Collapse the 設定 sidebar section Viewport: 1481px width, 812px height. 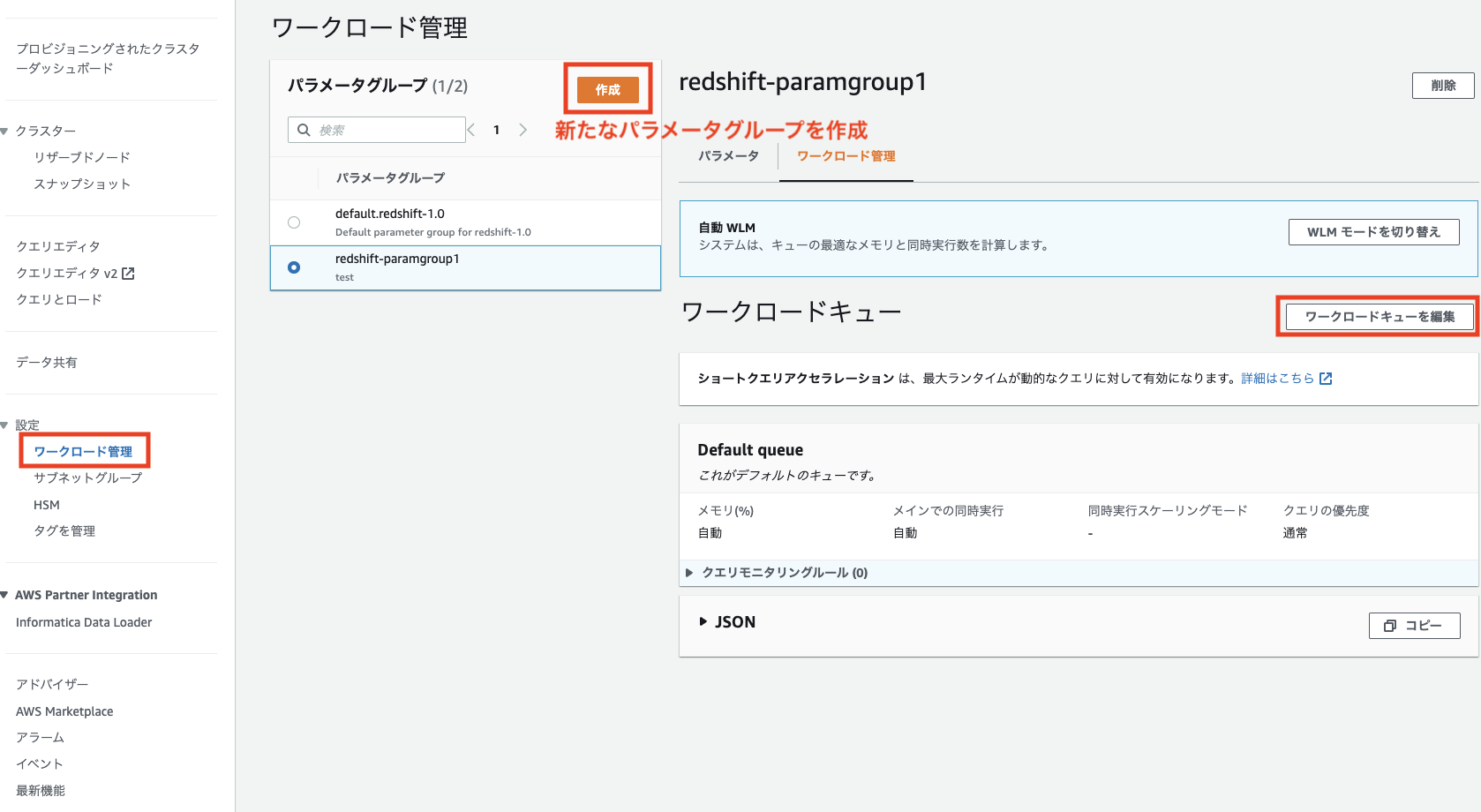click(6, 425)
